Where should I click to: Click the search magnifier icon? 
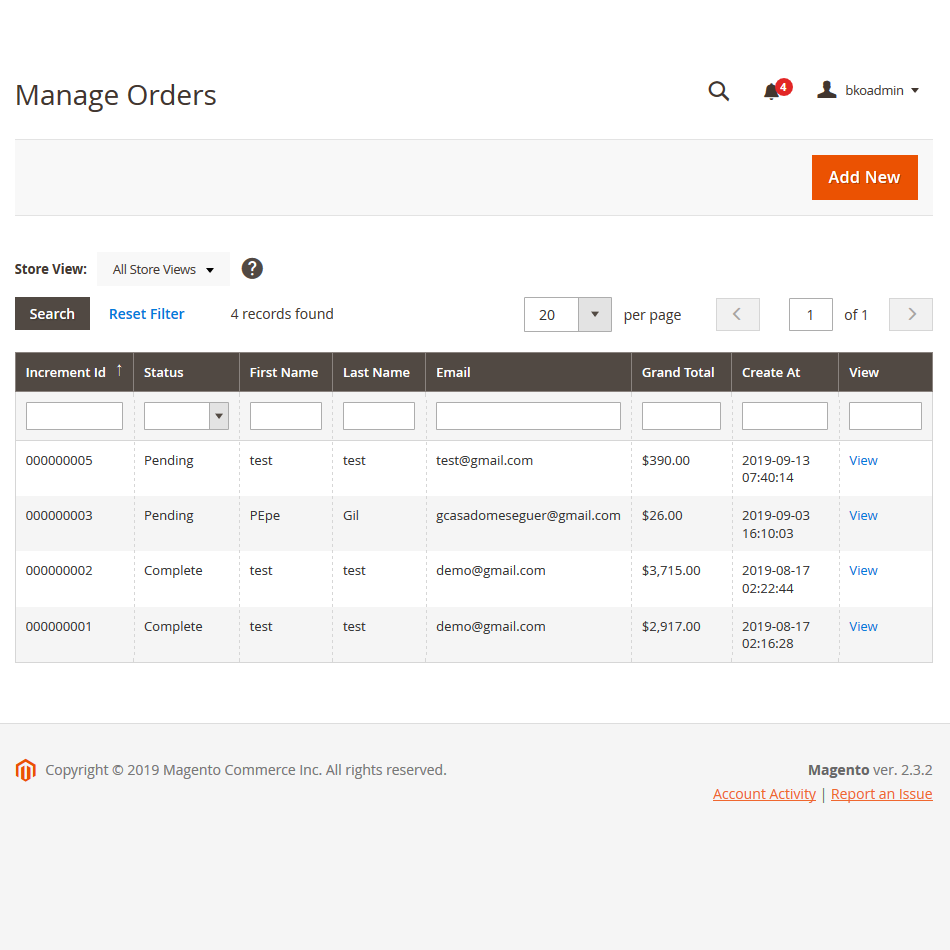click(x=718, y=91)
